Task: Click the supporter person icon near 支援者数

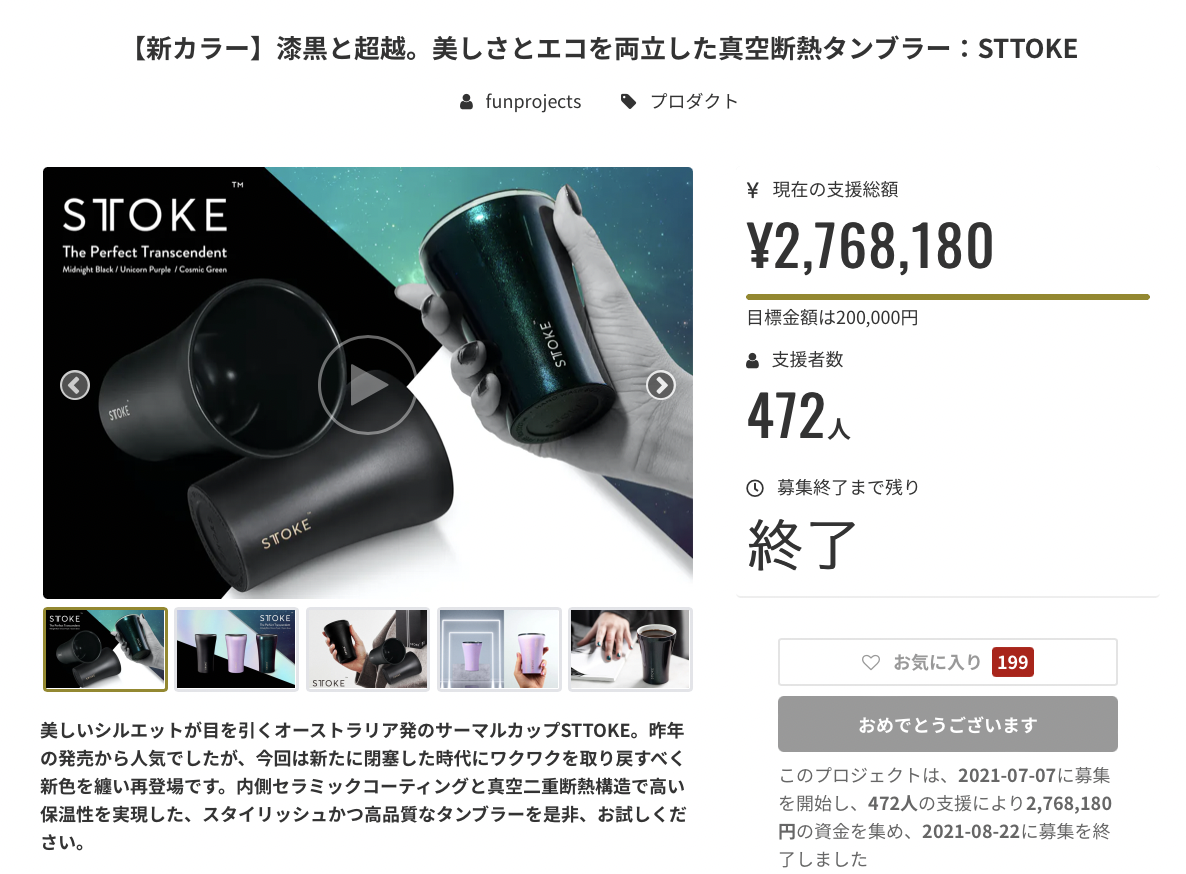Action: tap(753, 361)
